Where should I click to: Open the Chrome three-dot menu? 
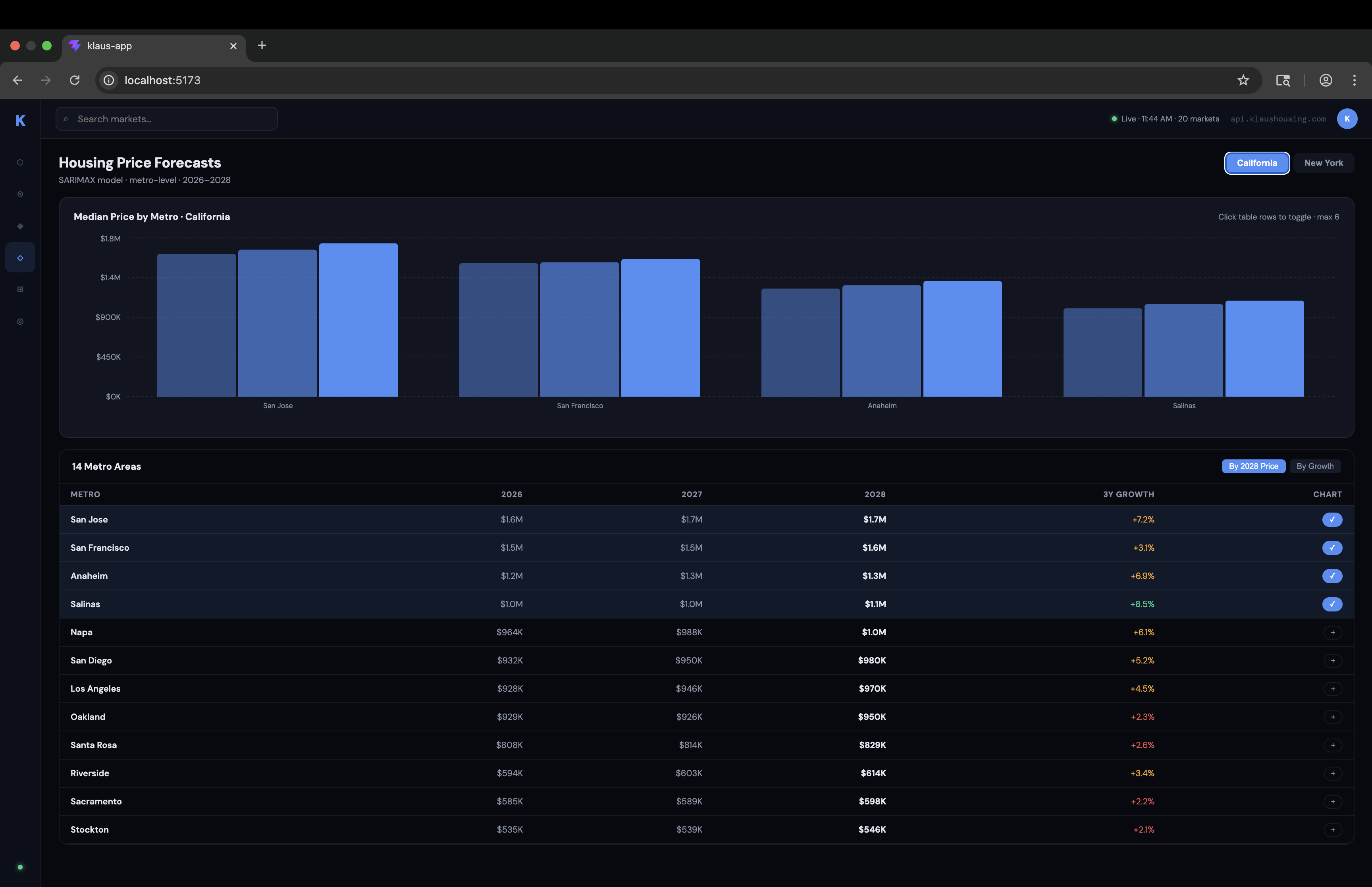1354,80
